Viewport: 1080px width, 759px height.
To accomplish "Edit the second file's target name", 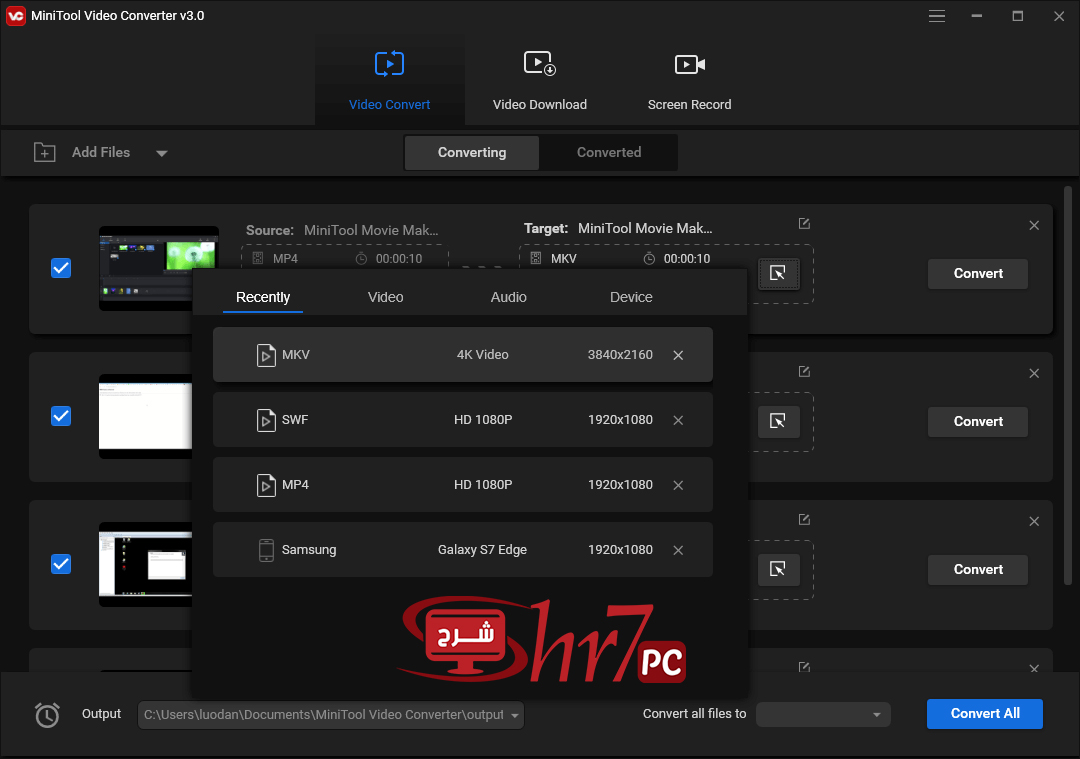I will tap(804, 371).
